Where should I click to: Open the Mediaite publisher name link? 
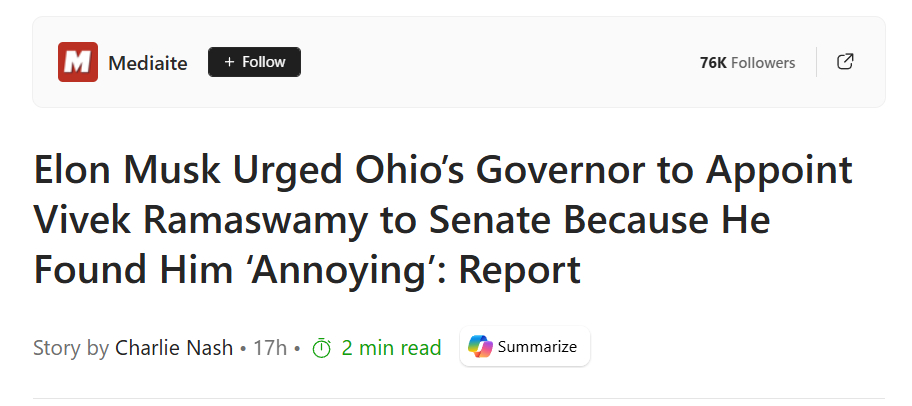coord(148,62)
